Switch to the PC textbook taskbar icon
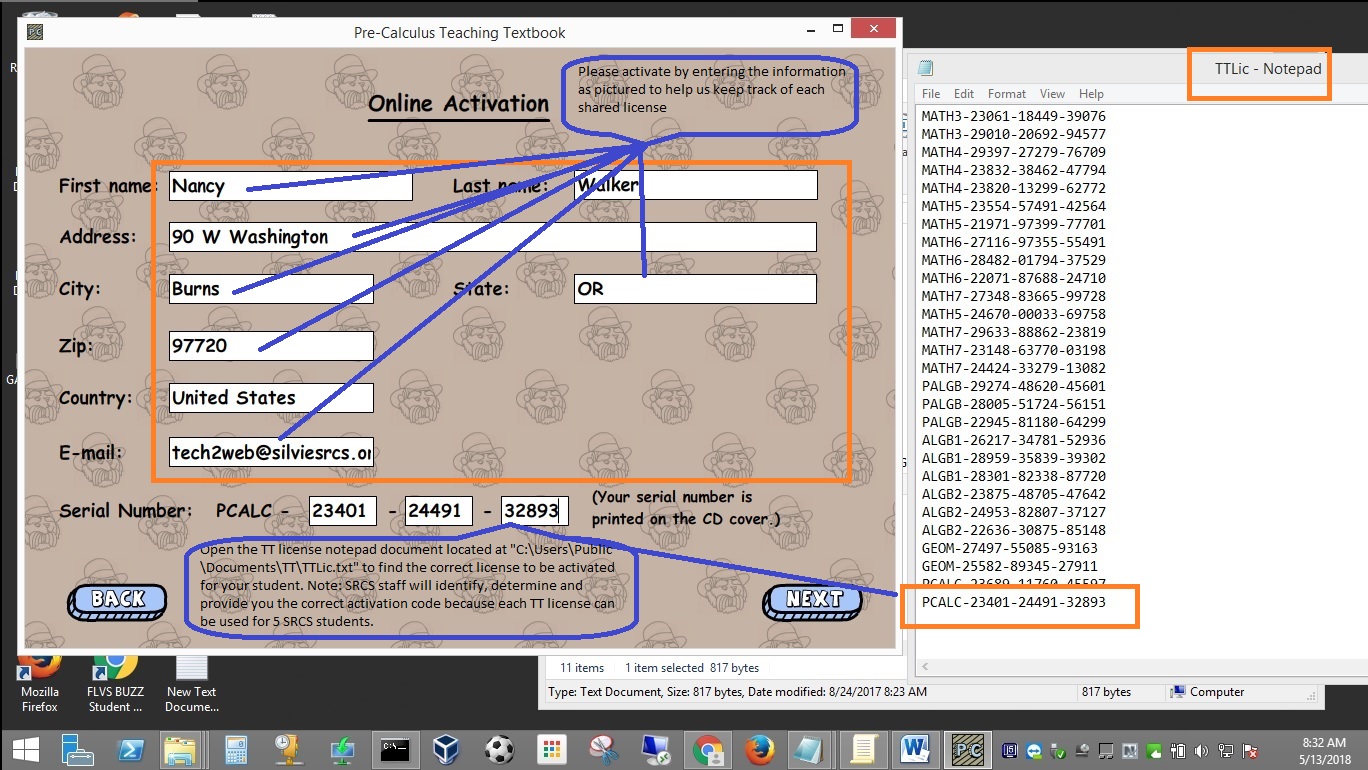Screen dimensions: 1368x770 [x=968, y=748]
